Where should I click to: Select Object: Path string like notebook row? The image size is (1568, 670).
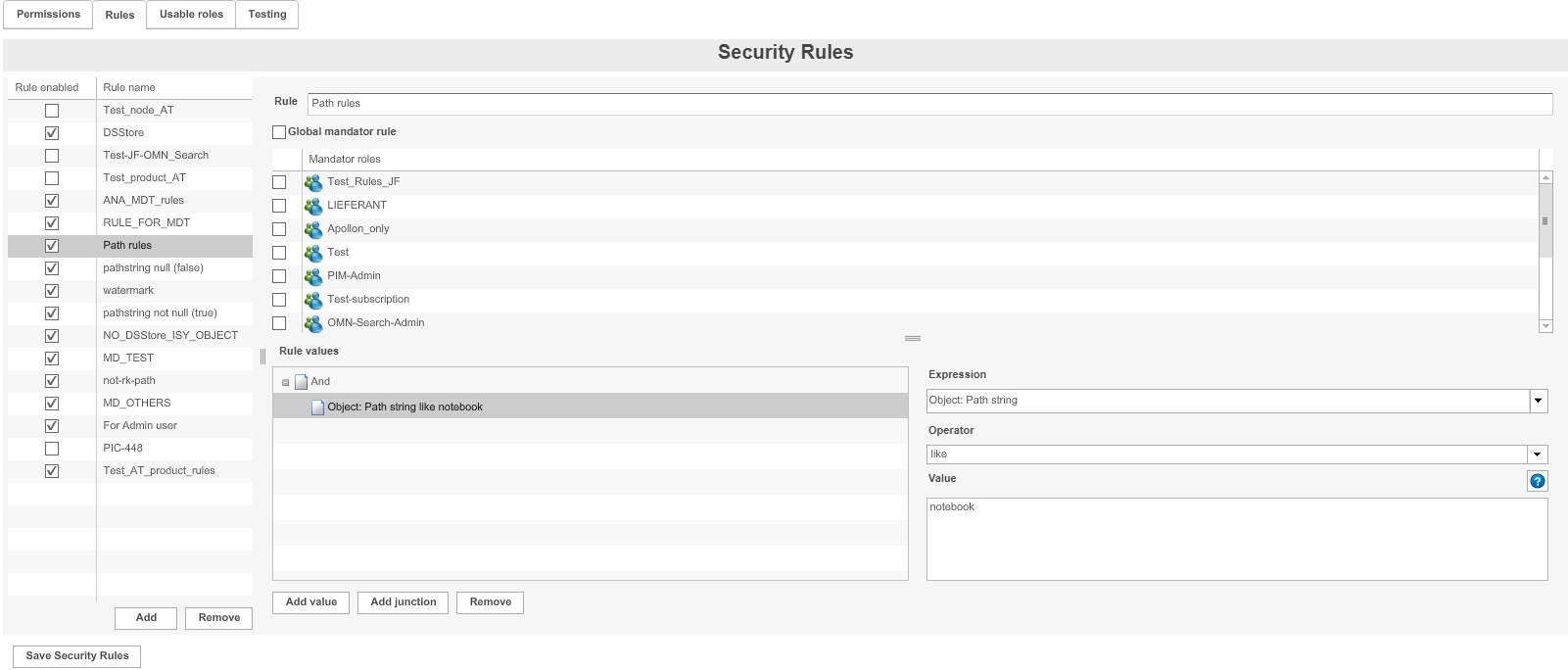(x=591, y=407)
